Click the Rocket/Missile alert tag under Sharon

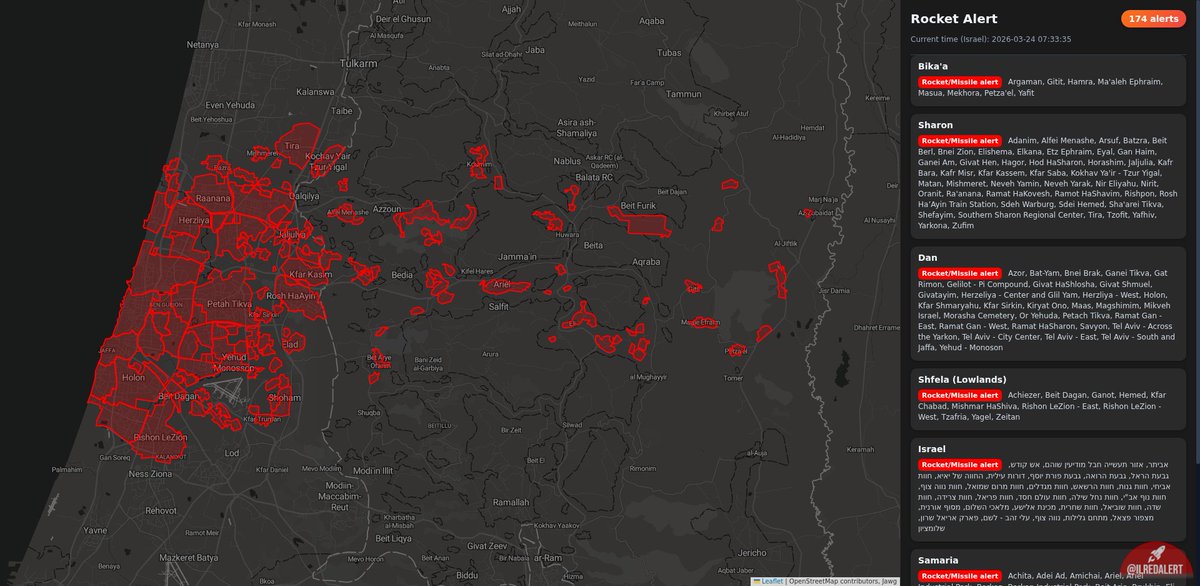coord(958,140)
